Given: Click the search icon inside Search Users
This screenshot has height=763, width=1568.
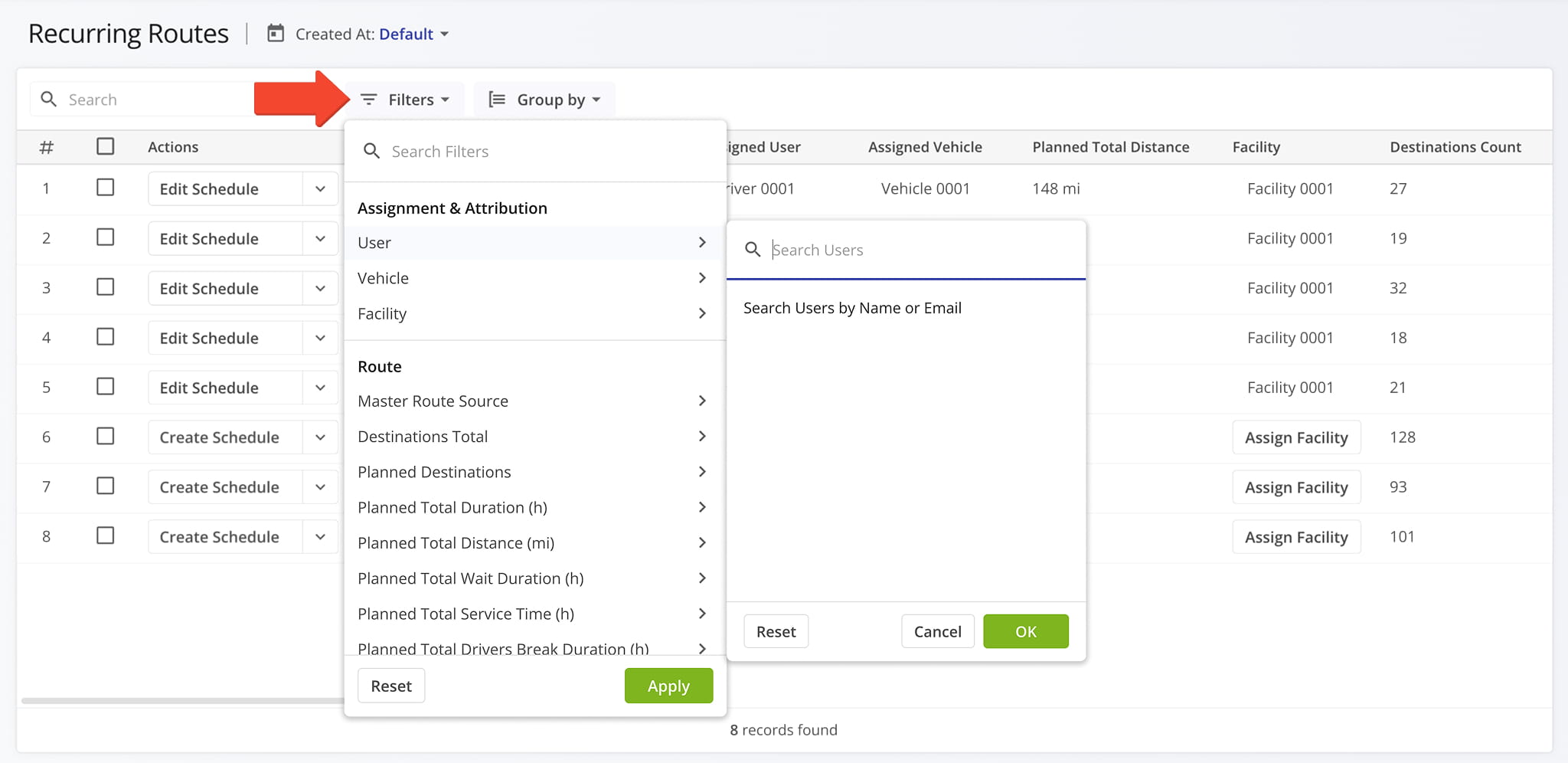Looking at the screenshot, I should [752, 249].
